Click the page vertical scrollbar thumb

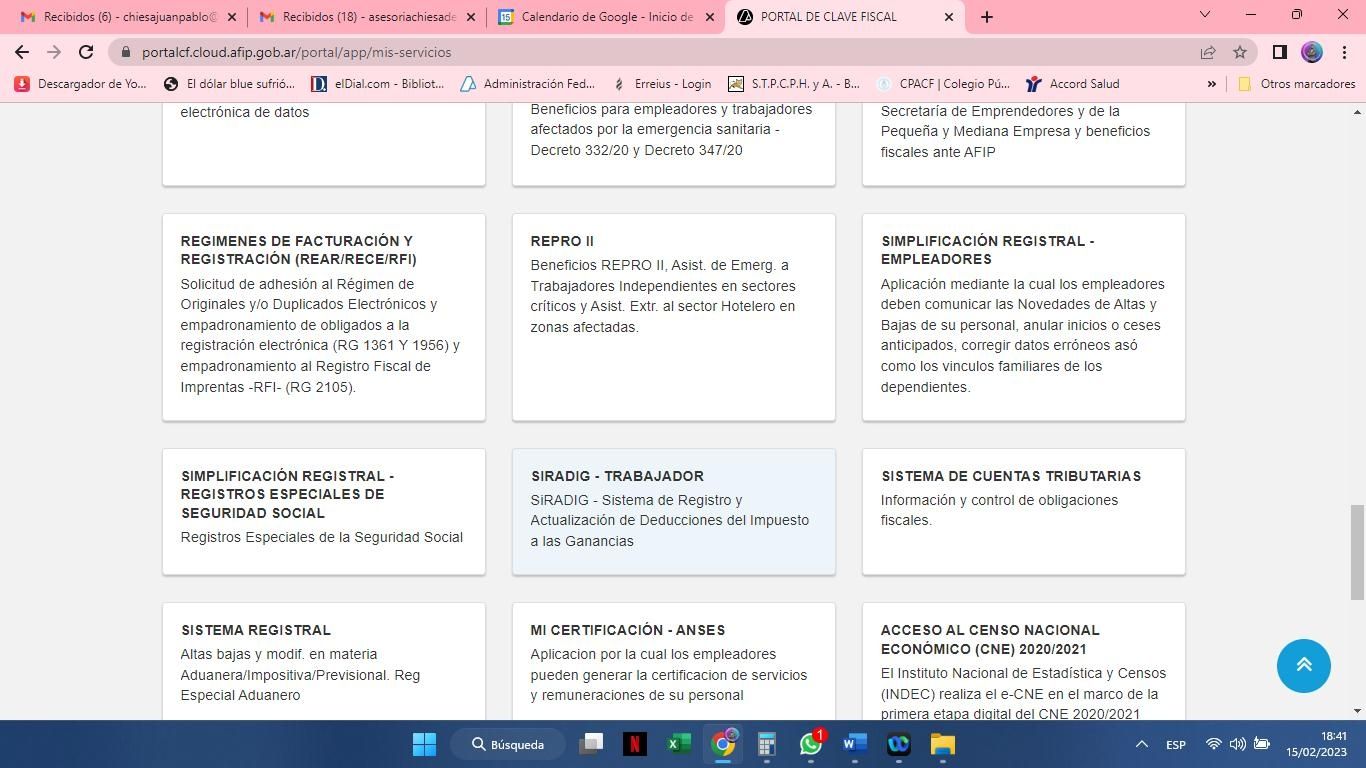pos(1357,550)
